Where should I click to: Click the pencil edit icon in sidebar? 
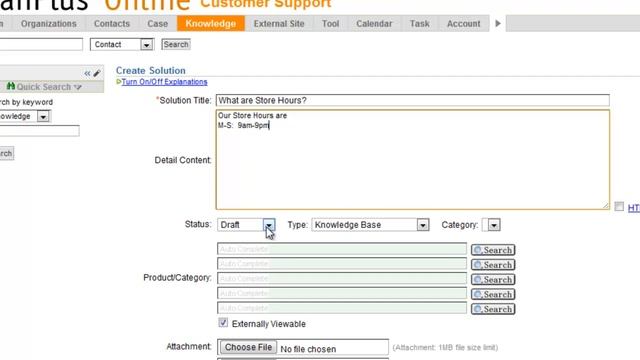tap(97, 73)
